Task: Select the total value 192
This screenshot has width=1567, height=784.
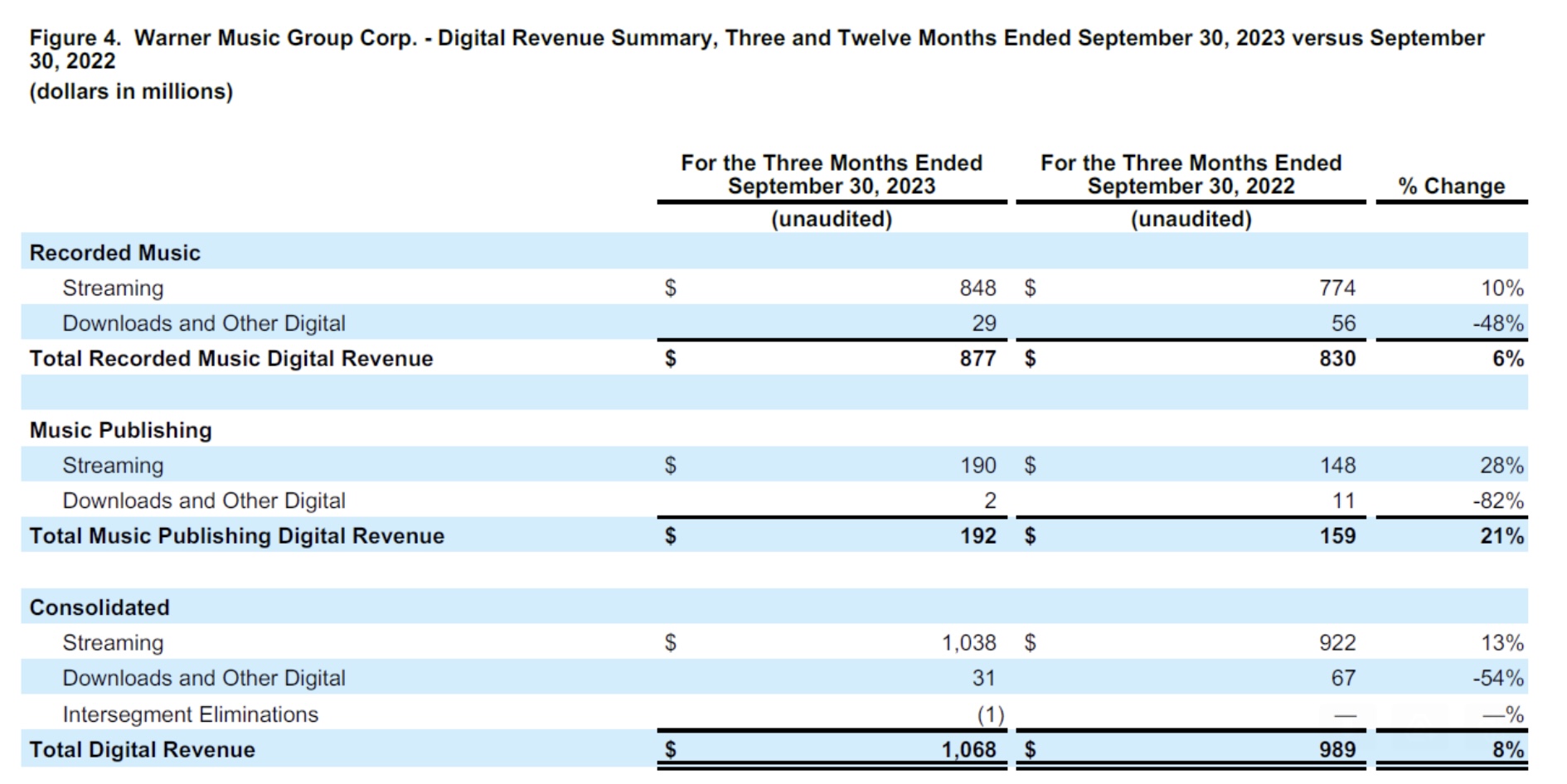Action: [978, 536]
